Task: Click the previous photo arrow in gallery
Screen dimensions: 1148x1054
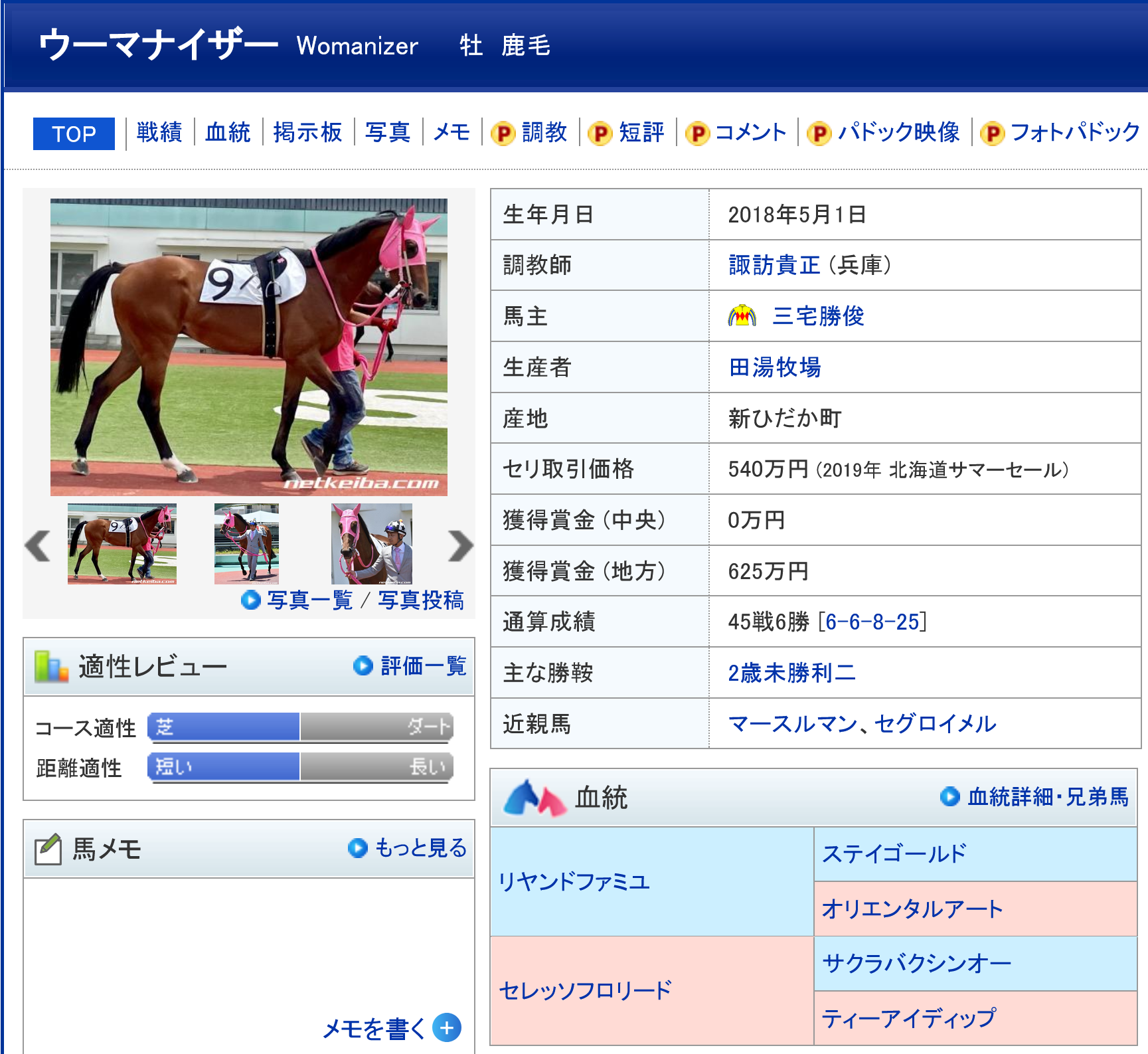Action: pos(38,546)
